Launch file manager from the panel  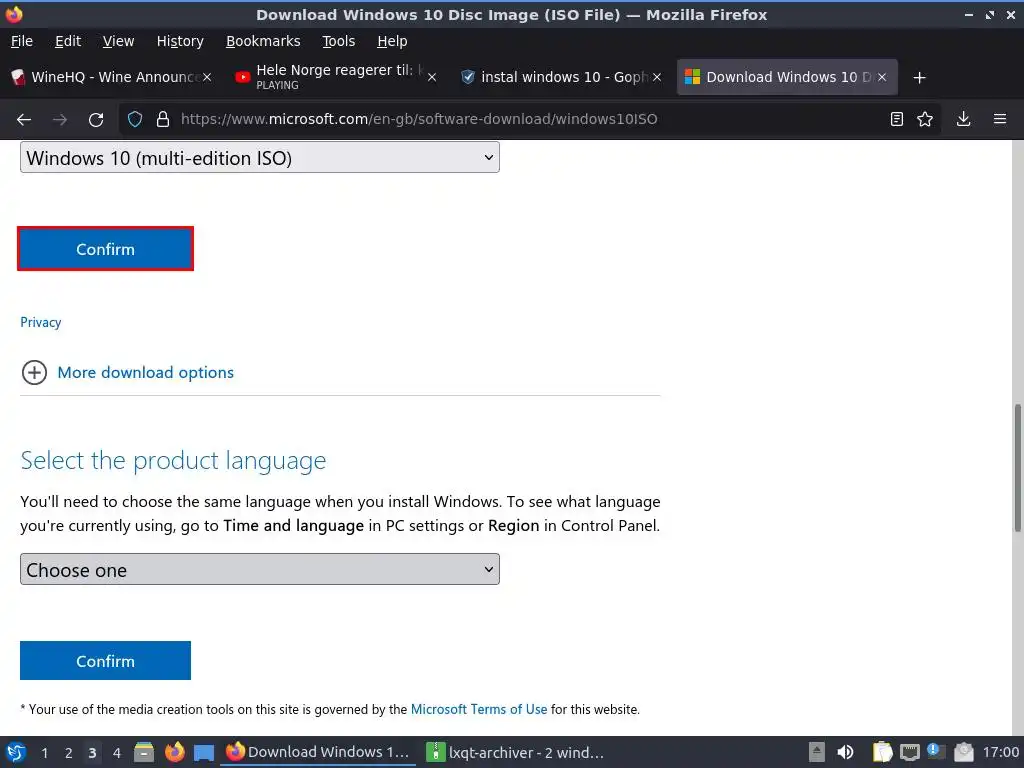tap(144, 752)
